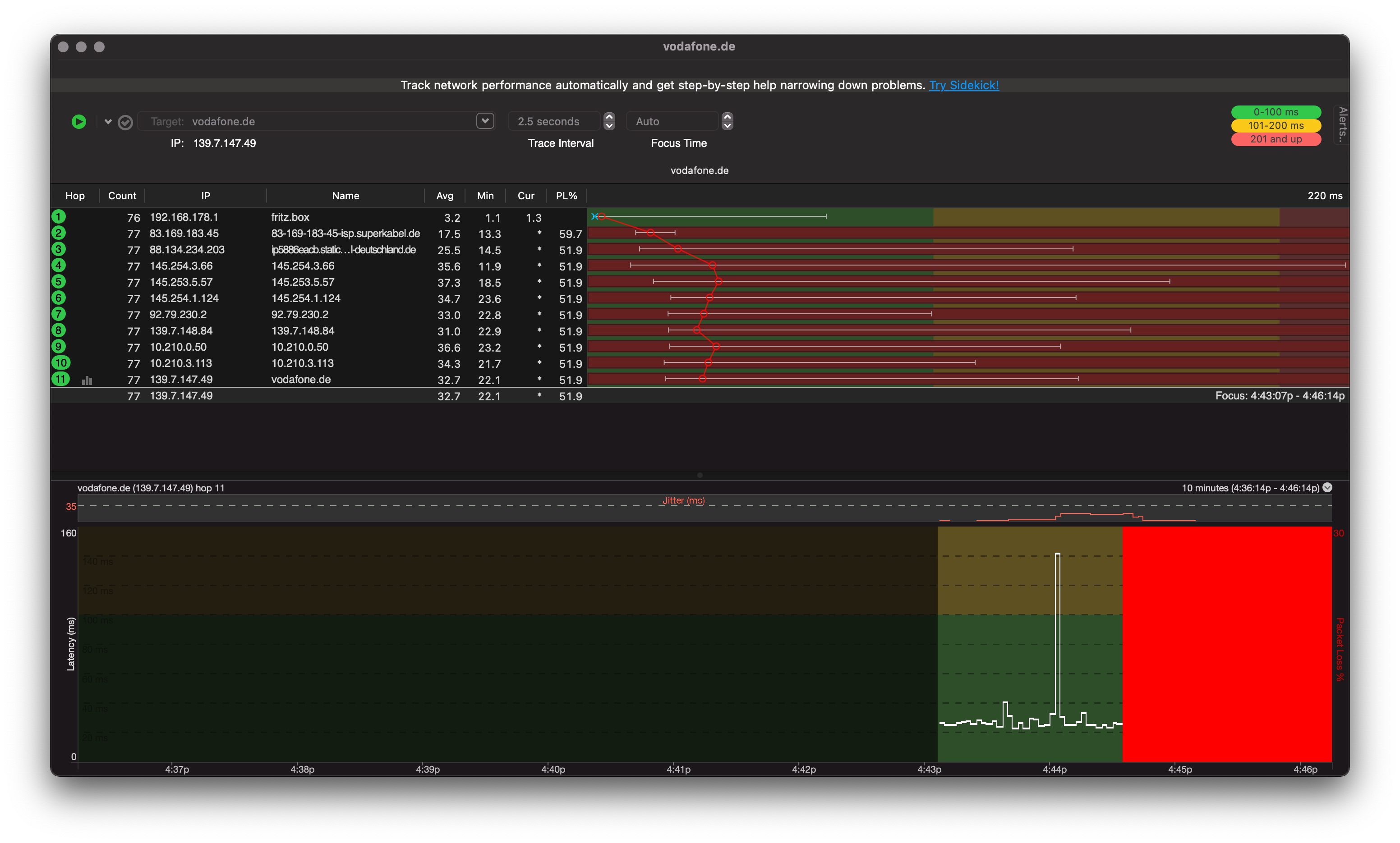Click the Trace Interval stepper arrows
Screen dimensions: 1400x843
(x=609, y=121)
